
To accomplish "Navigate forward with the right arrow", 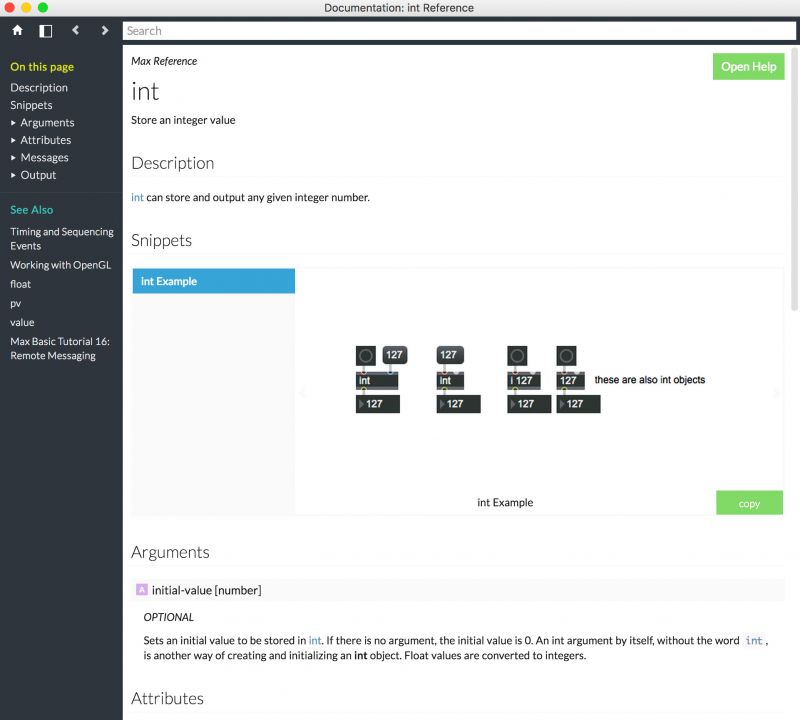I will point(105,31).
